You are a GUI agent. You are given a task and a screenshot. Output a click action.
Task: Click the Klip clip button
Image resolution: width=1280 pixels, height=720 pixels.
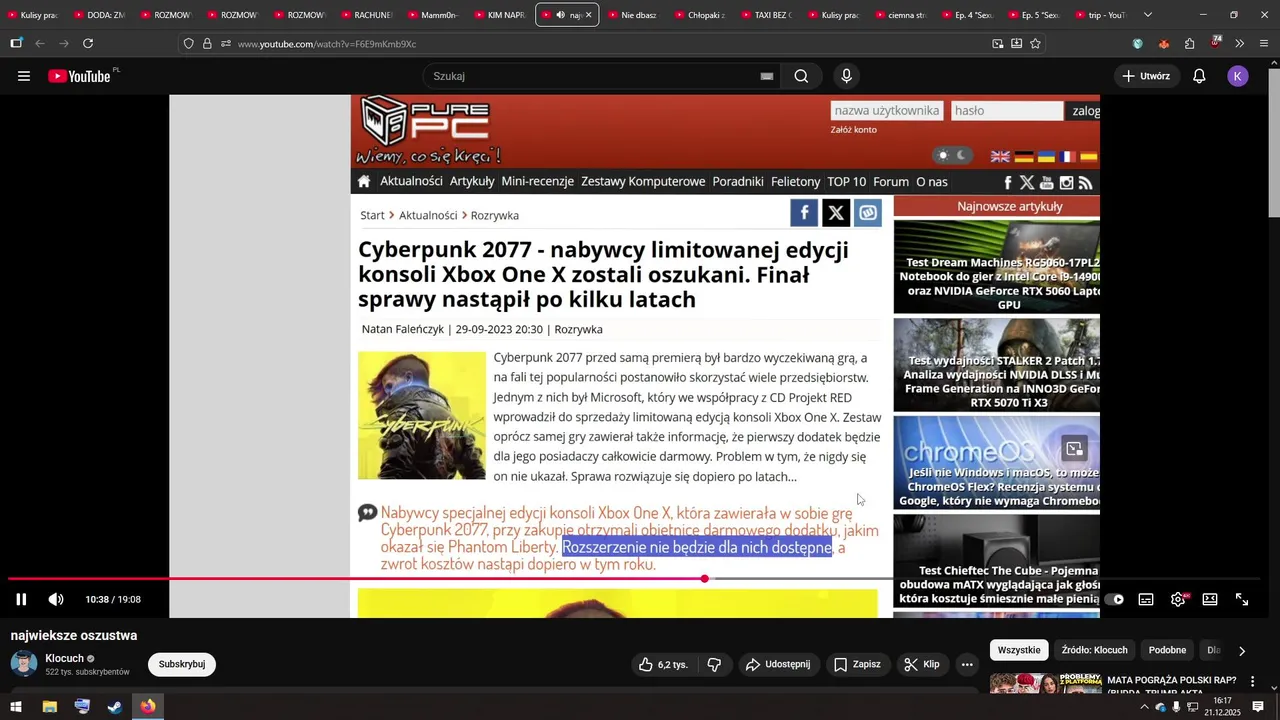point(921,664)
